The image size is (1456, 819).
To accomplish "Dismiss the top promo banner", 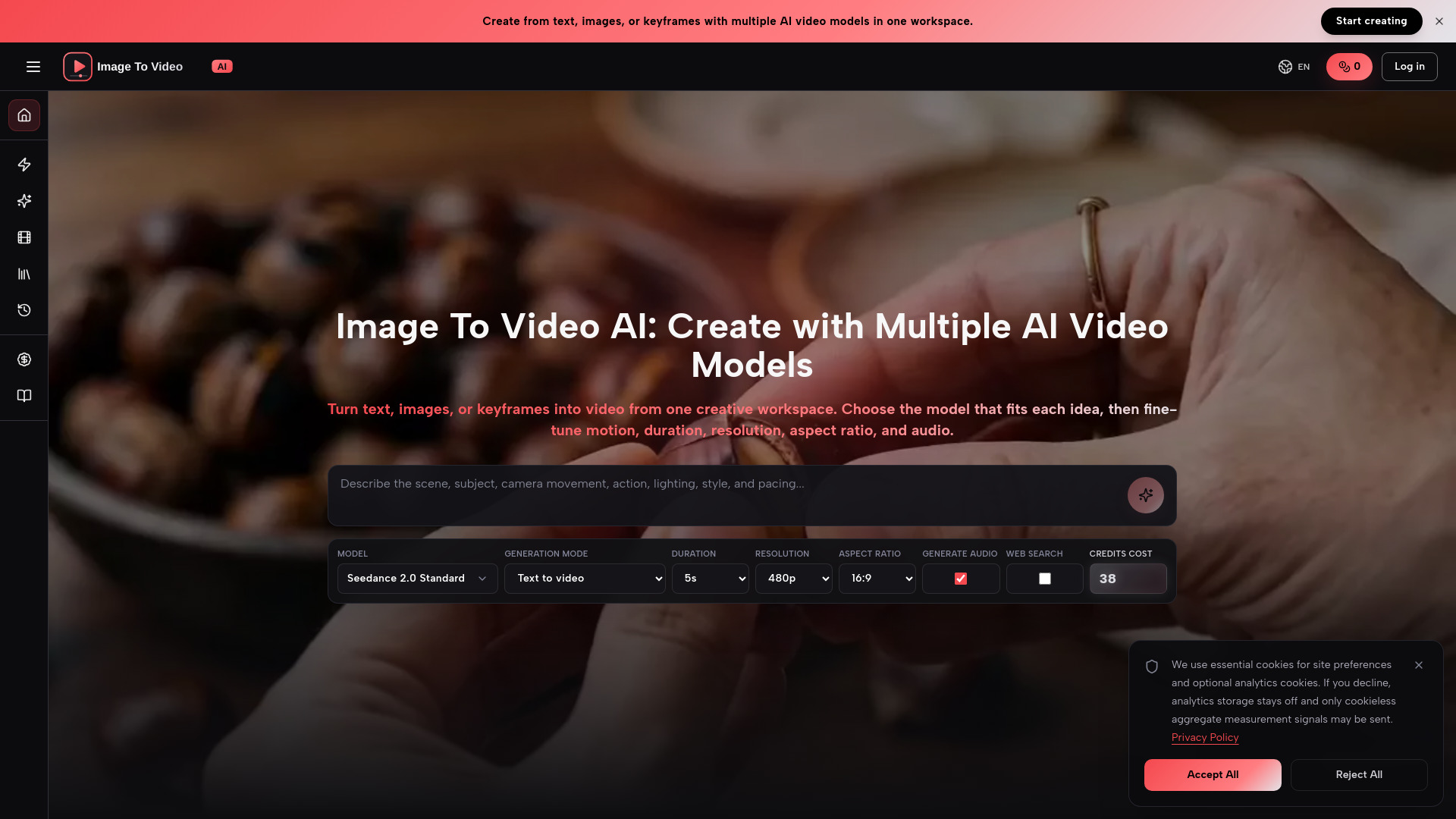I will (x=1439, y=21).
